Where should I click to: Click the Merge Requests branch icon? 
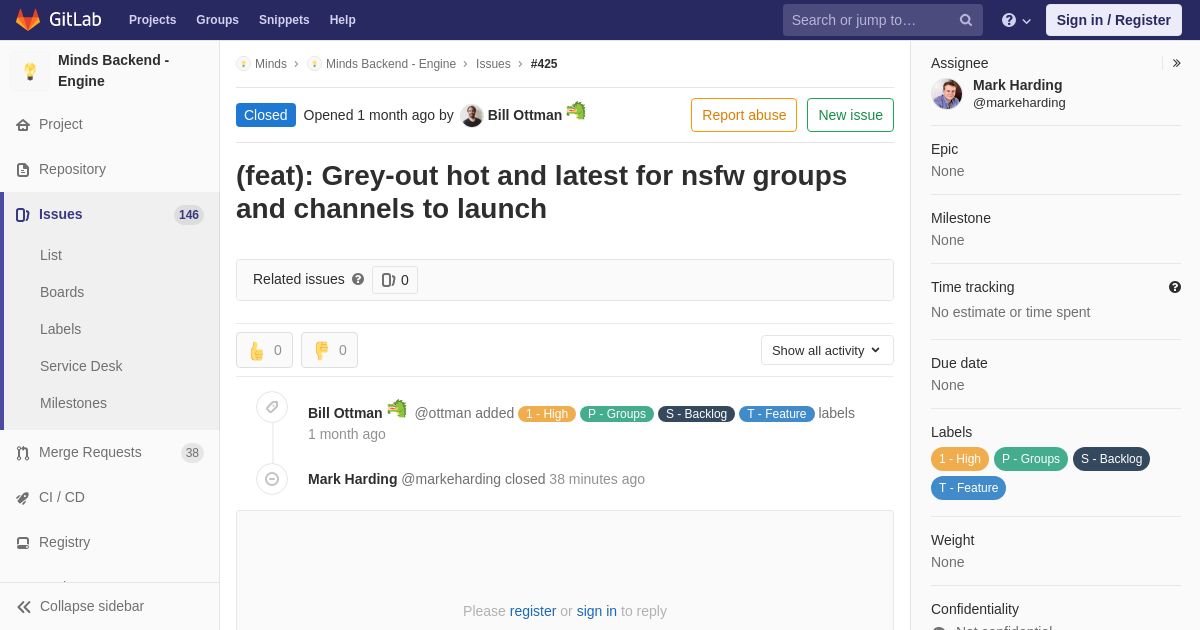click(x=23, y=453)
